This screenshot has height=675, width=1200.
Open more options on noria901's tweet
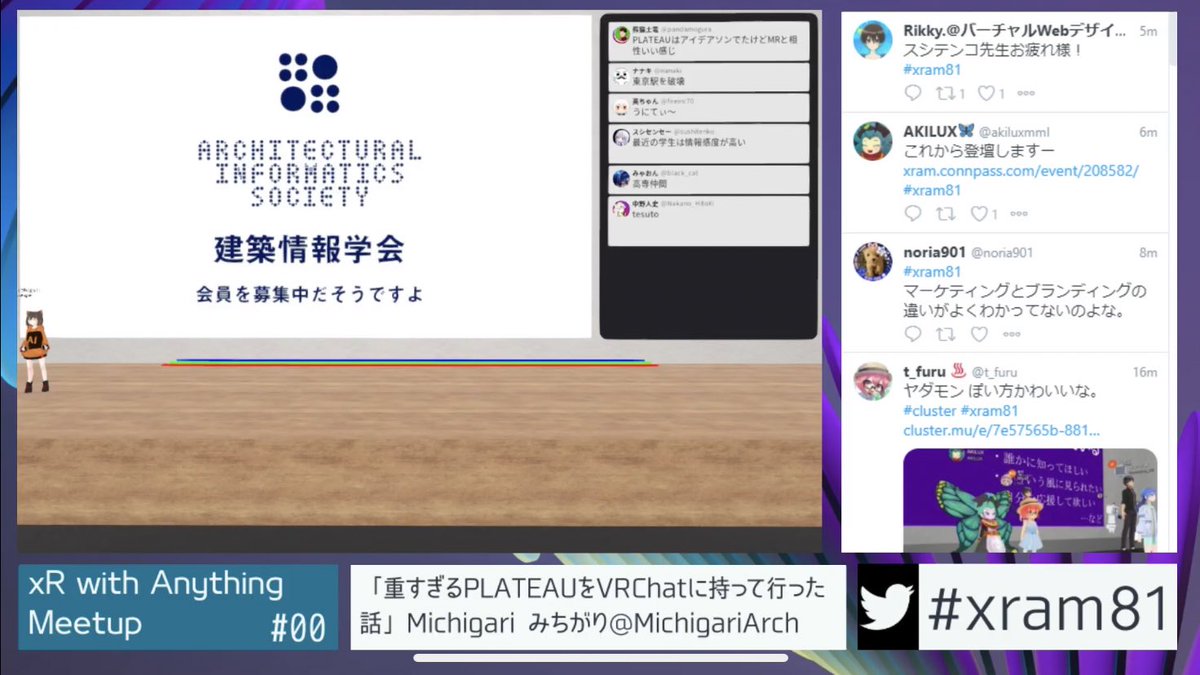click(x=1012, y=334)
